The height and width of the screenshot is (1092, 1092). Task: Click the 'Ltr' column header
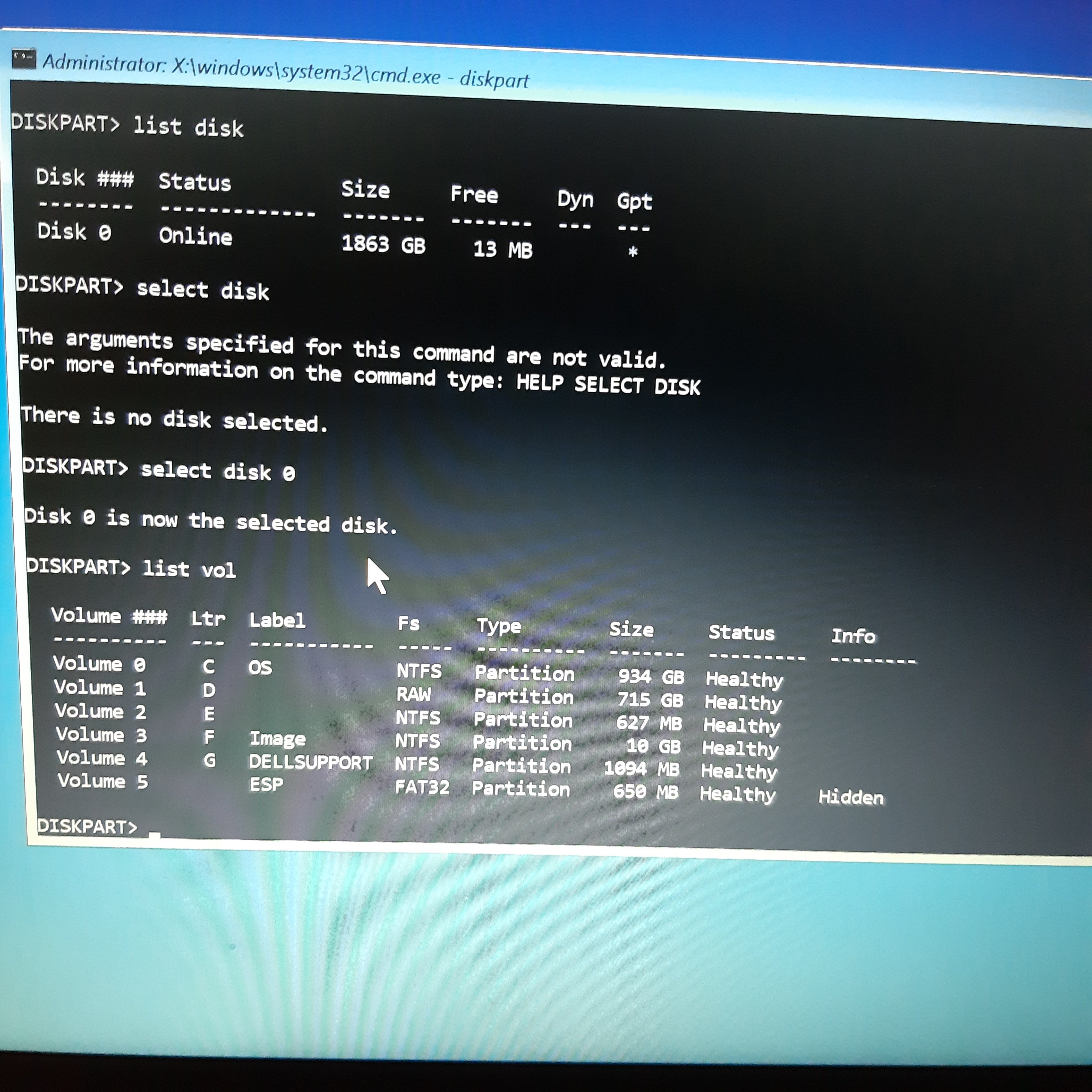(208, 619)
